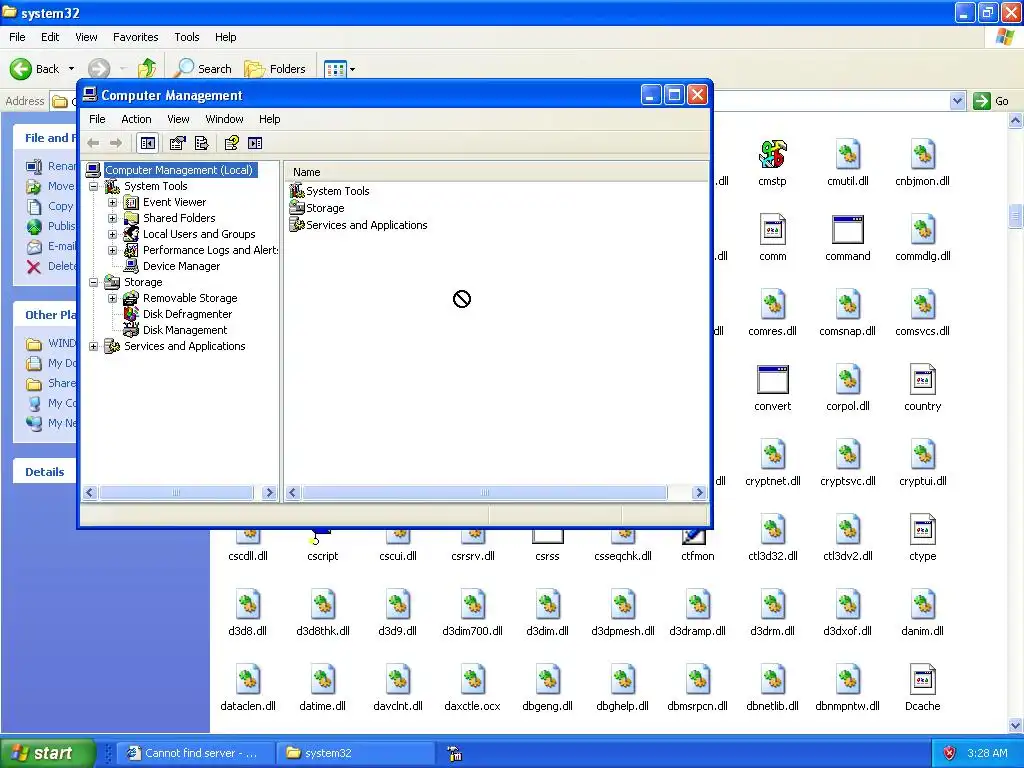This screenshot has height=768, width=1024.
Task: Click Storage item in the right pane
Action: (x=325, y=208)
